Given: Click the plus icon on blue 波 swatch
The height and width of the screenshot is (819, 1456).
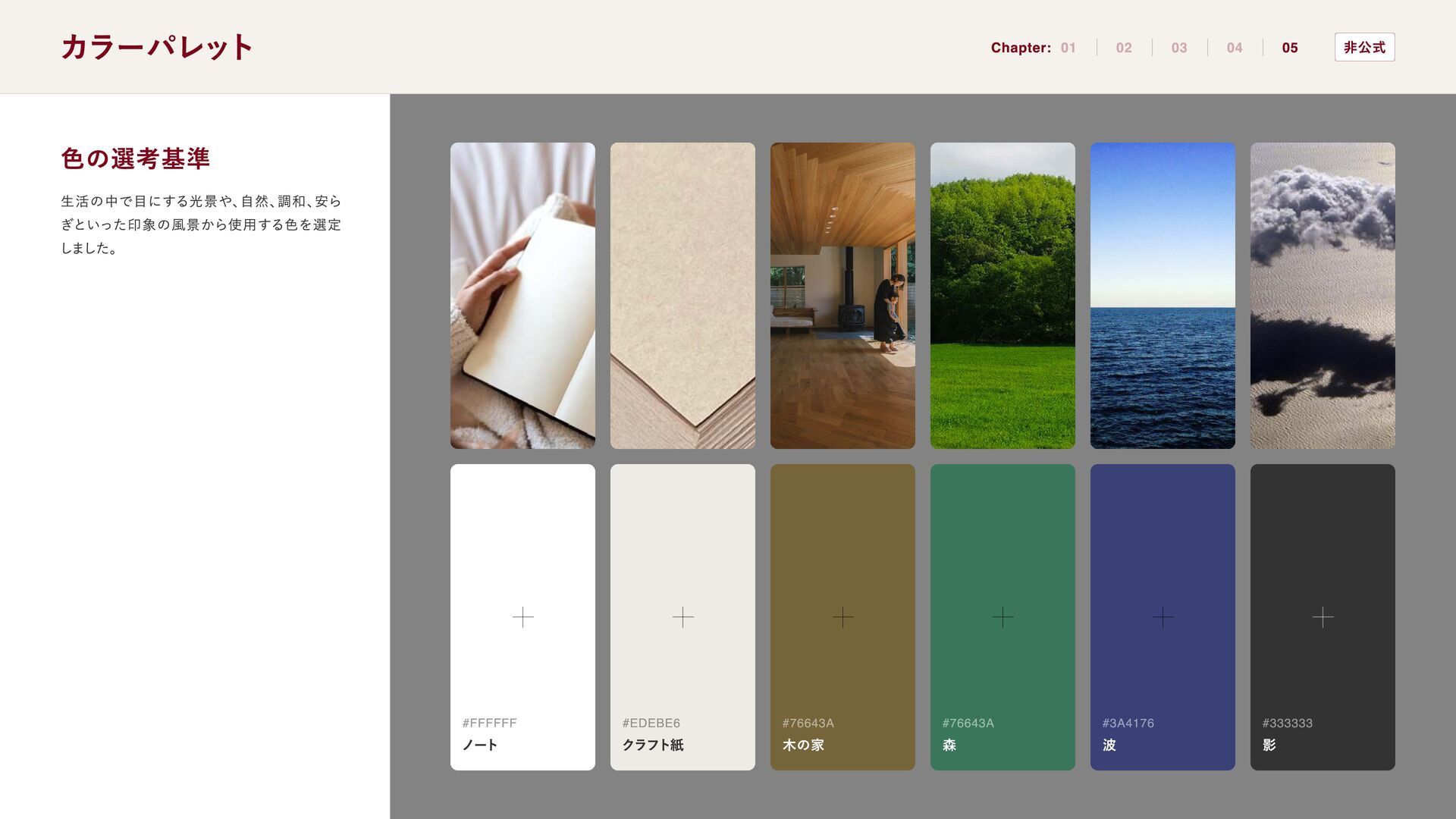Looking at the screenshot, I should (1163, 617).
